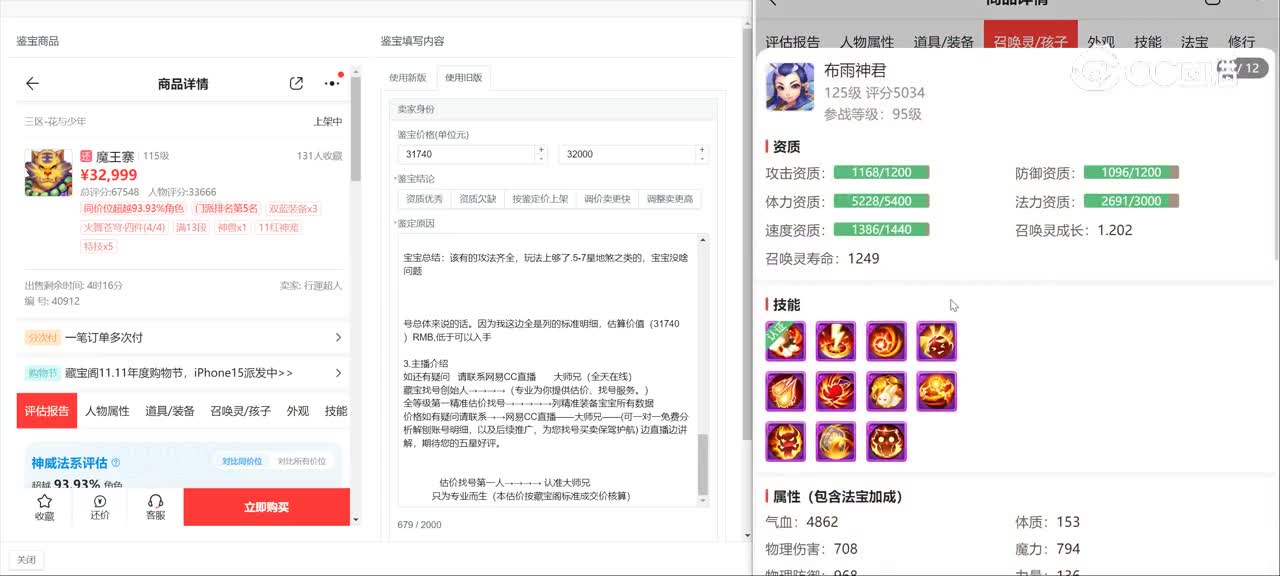This screenshot has height=576, width=1280.
Task: Click the 32000 appraisal price field
Action: tap(628, 154)
